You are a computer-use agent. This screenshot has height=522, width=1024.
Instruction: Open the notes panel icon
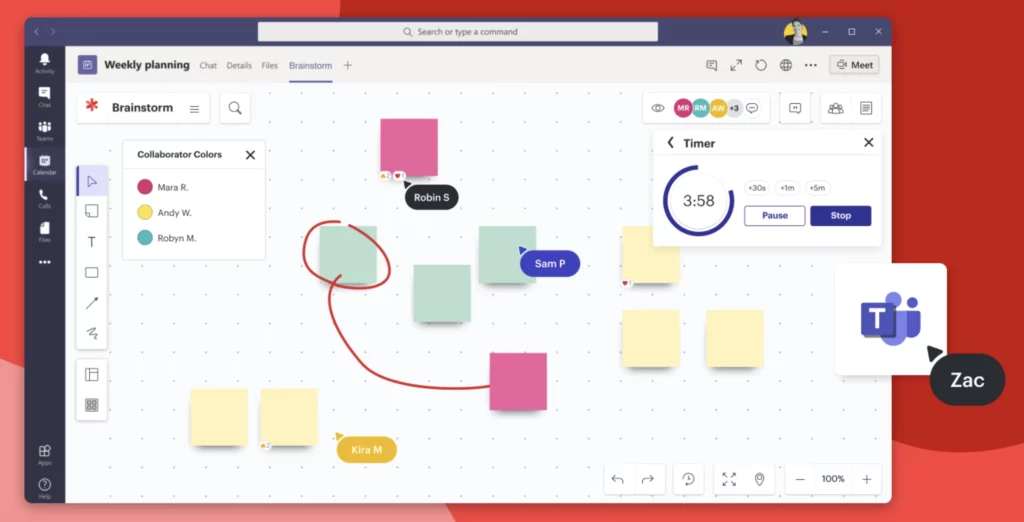866,108
